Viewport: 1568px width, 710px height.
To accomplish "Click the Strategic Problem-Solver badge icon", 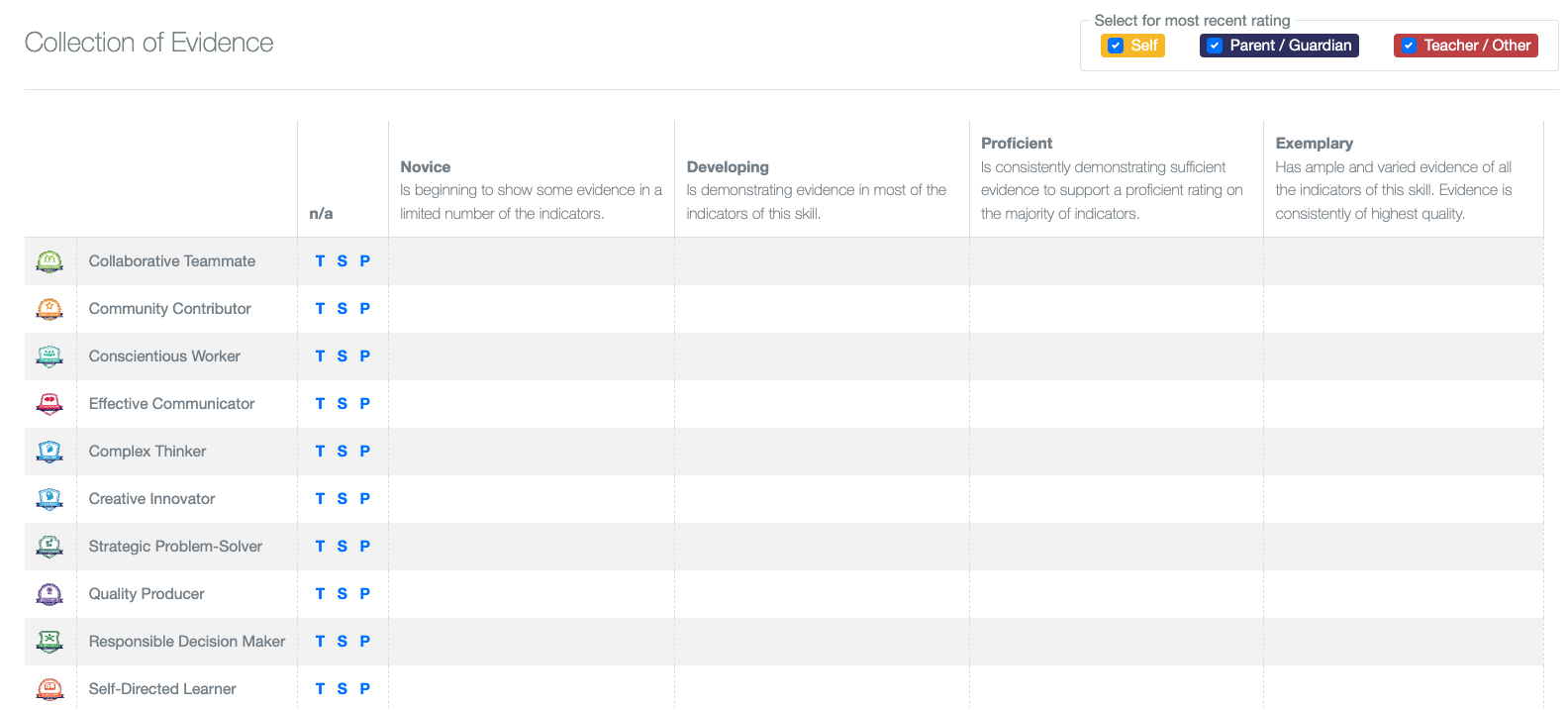I will 49,547.
